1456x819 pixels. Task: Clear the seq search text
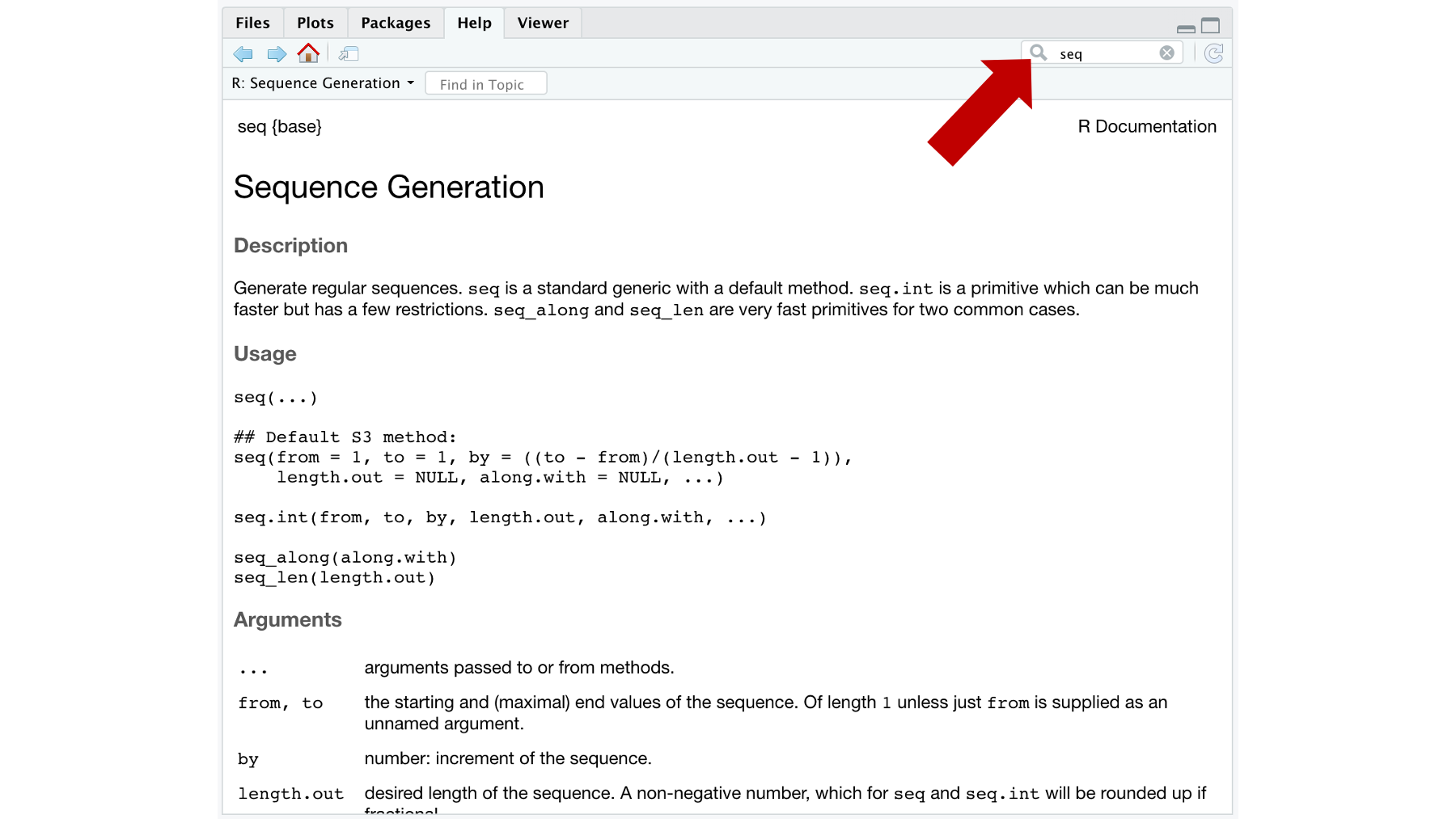coord(1166,53)
